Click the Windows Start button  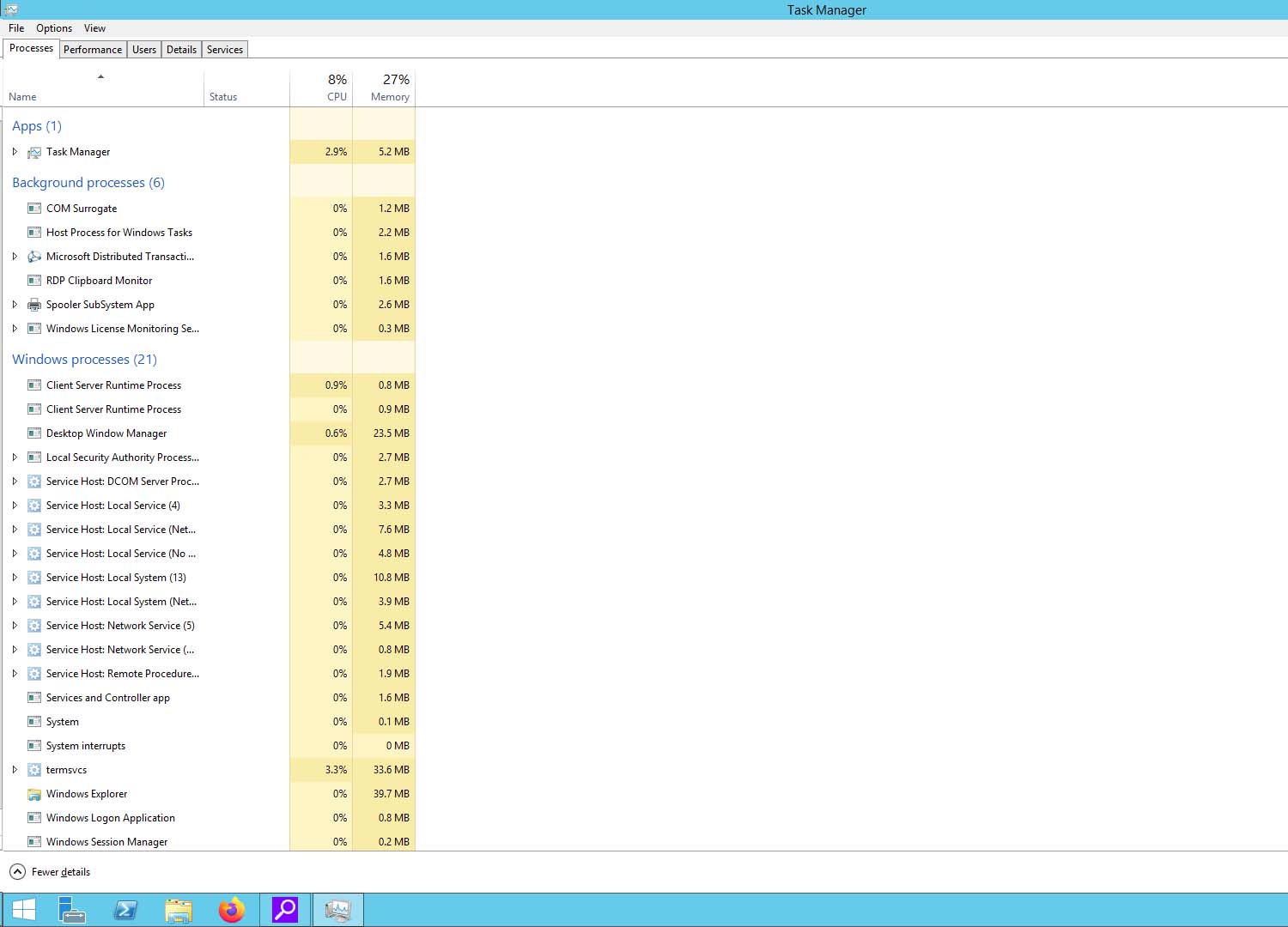point(24,910)
